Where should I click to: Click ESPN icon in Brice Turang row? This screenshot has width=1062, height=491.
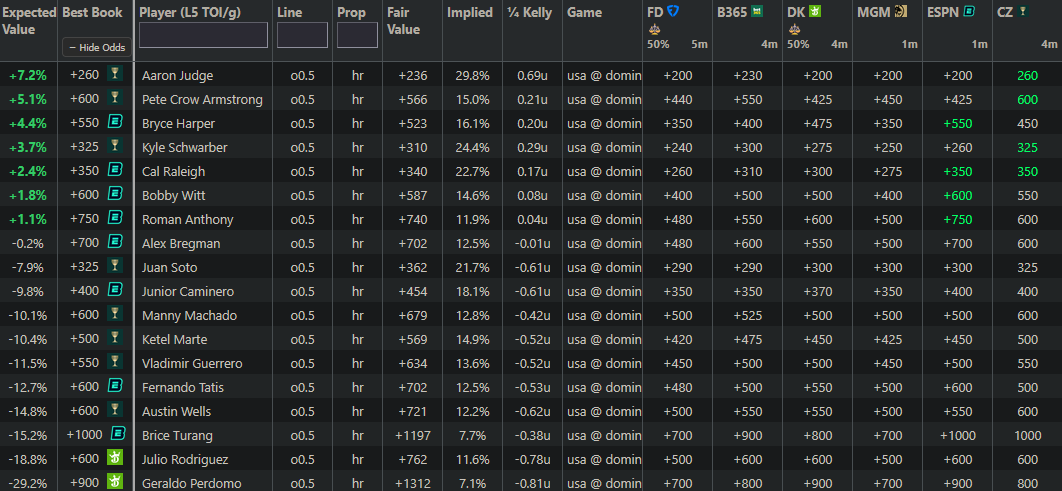click(x=118, y=434)
